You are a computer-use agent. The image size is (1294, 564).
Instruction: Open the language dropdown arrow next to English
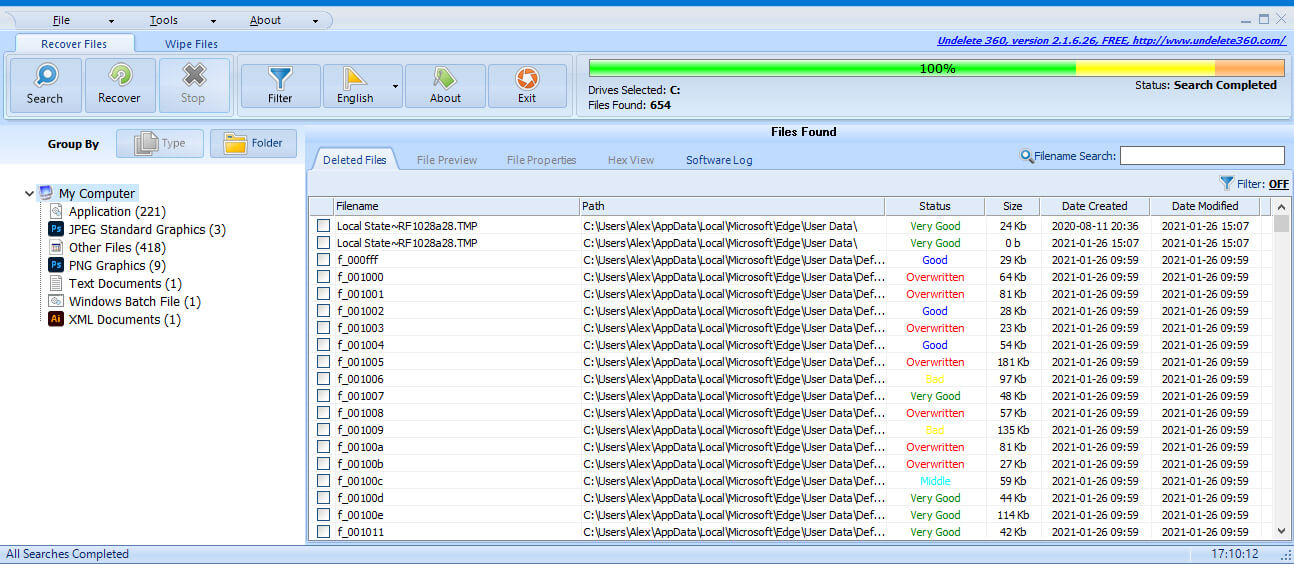[x=395, y=87]
